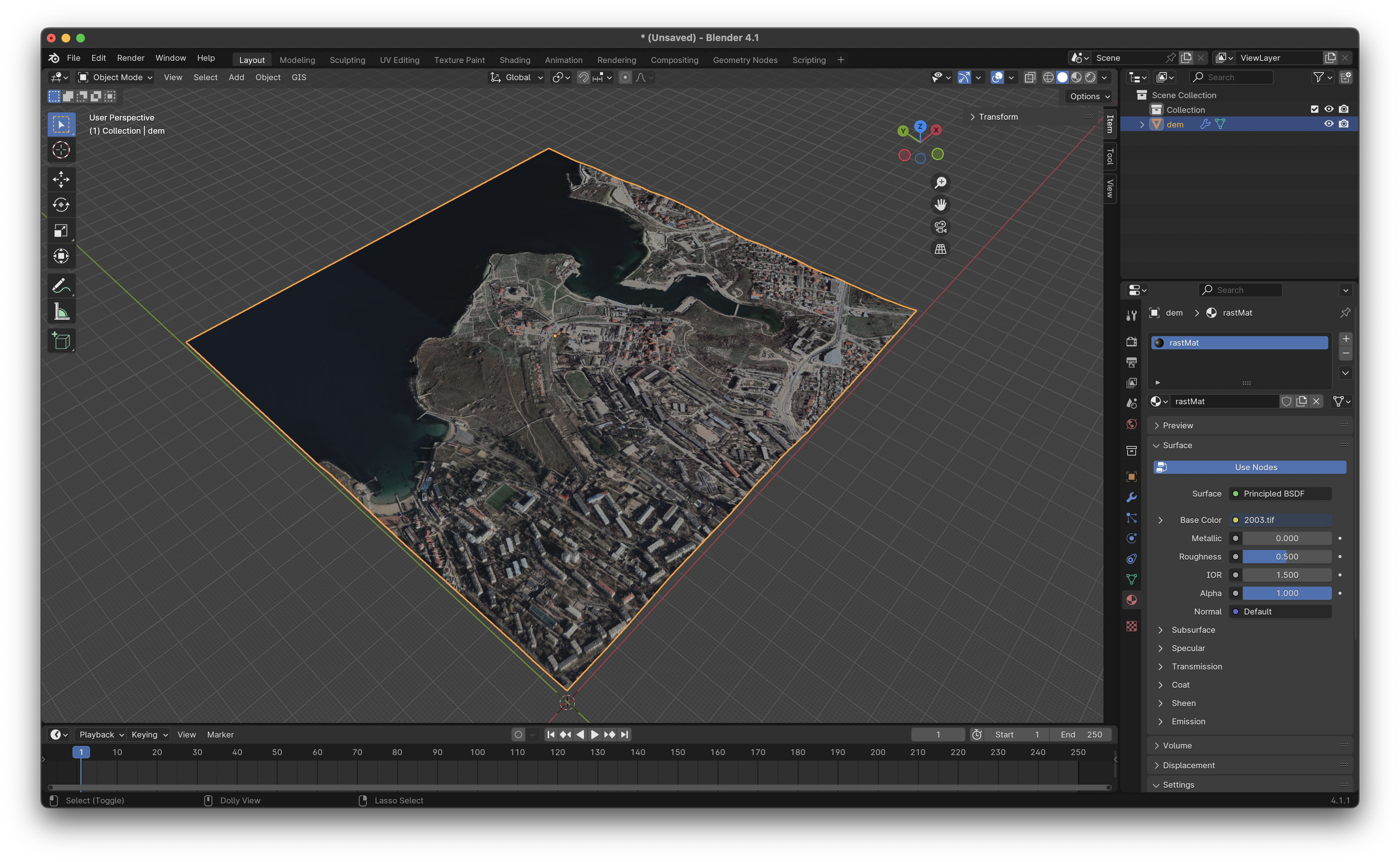
Task: Unlink the rastMat material with X
Action: coord(1316,401)
